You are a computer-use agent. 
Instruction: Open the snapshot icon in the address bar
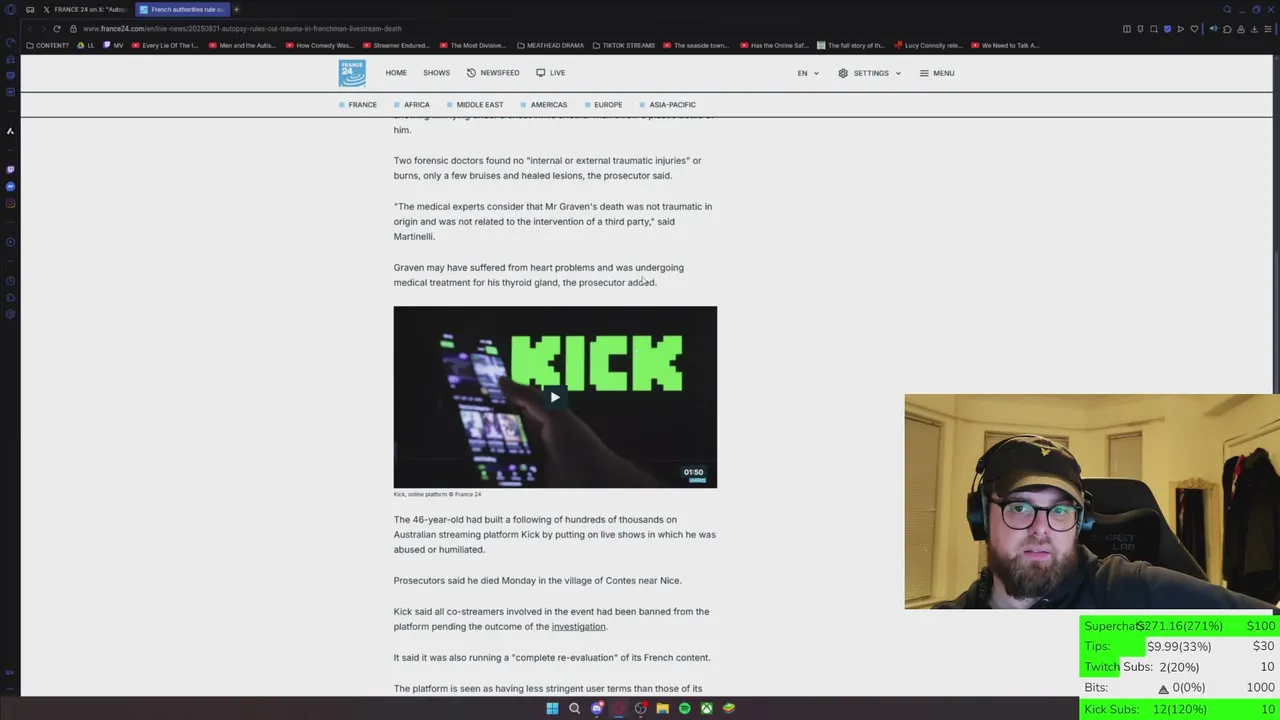click(x=1154, y=29)
